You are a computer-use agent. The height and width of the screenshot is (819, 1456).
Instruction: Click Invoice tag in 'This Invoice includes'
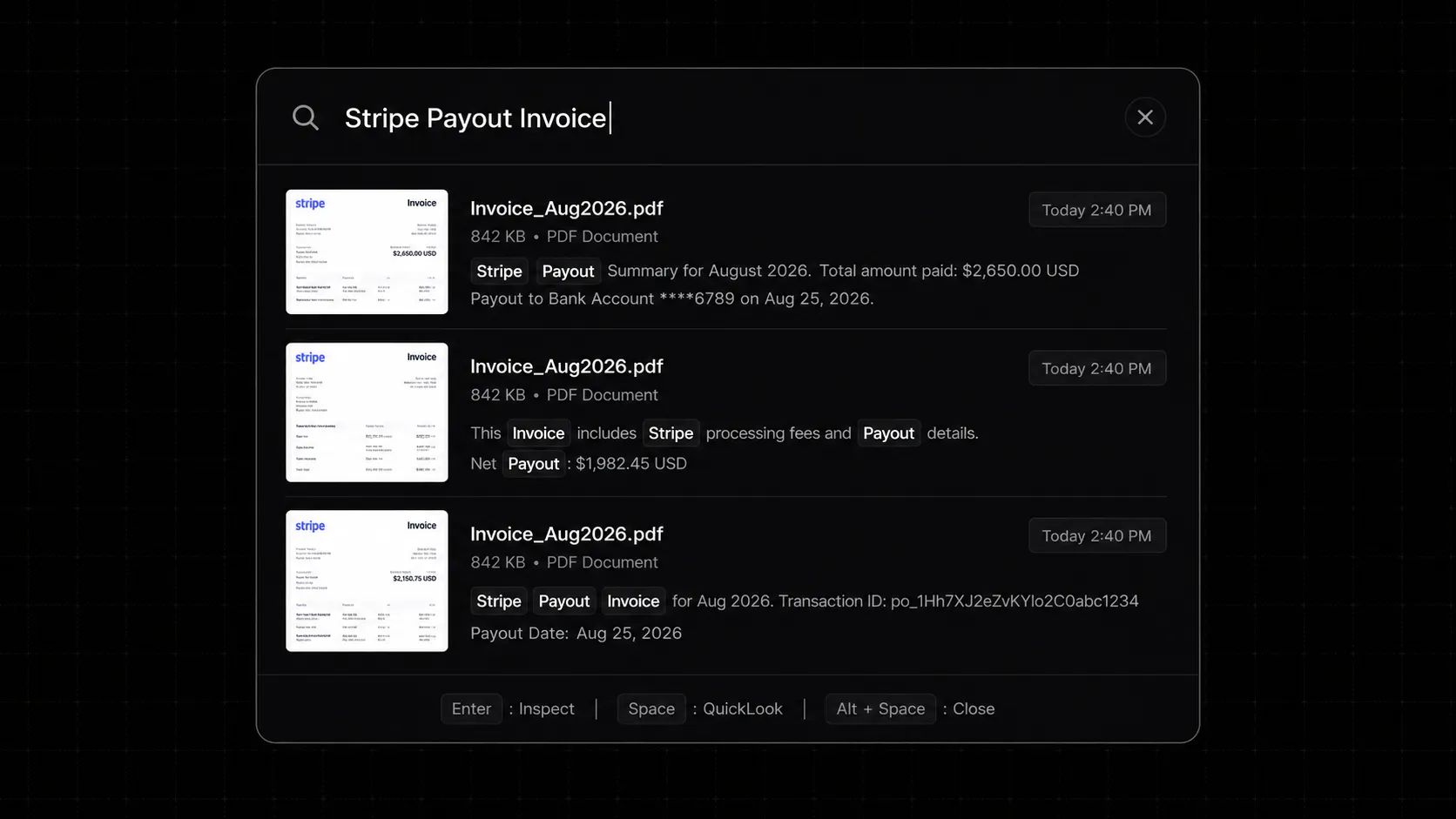[x=538, y=433]
